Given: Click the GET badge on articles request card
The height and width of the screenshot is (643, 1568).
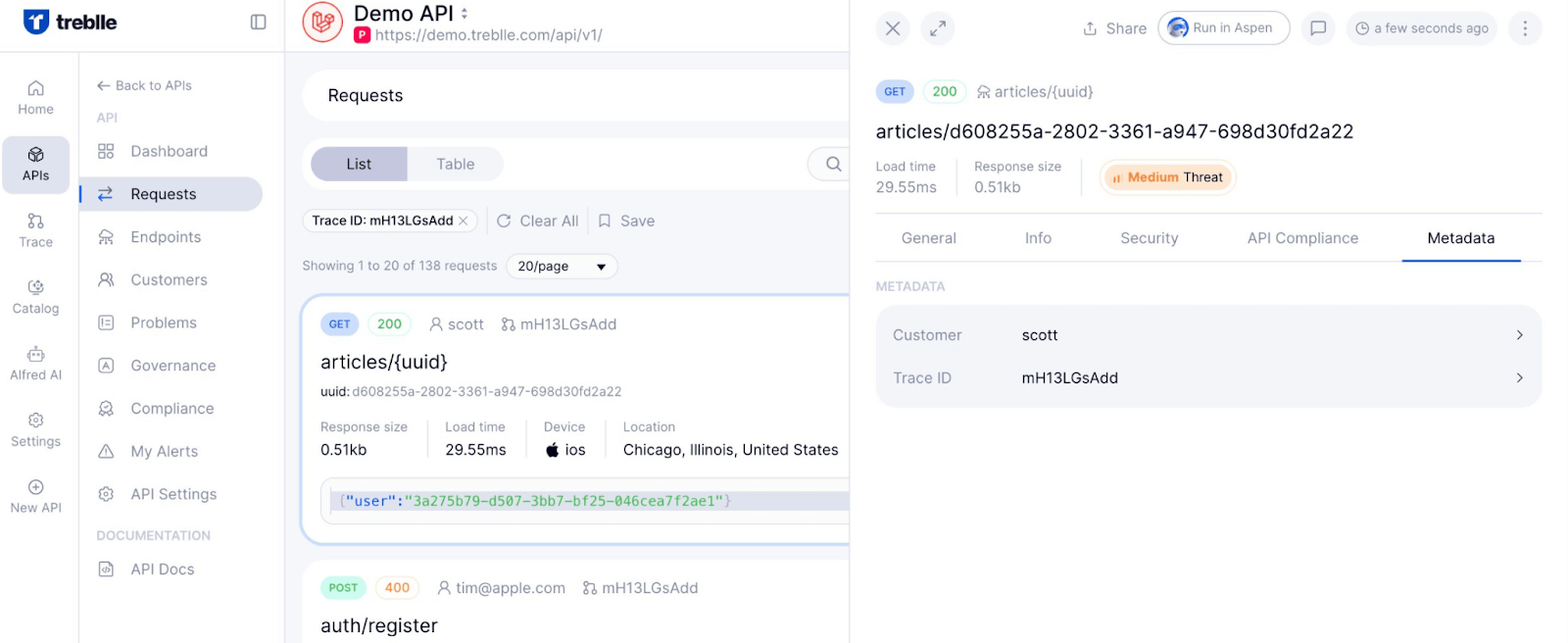Looking at the screenshot, I should tap(339, 324).
